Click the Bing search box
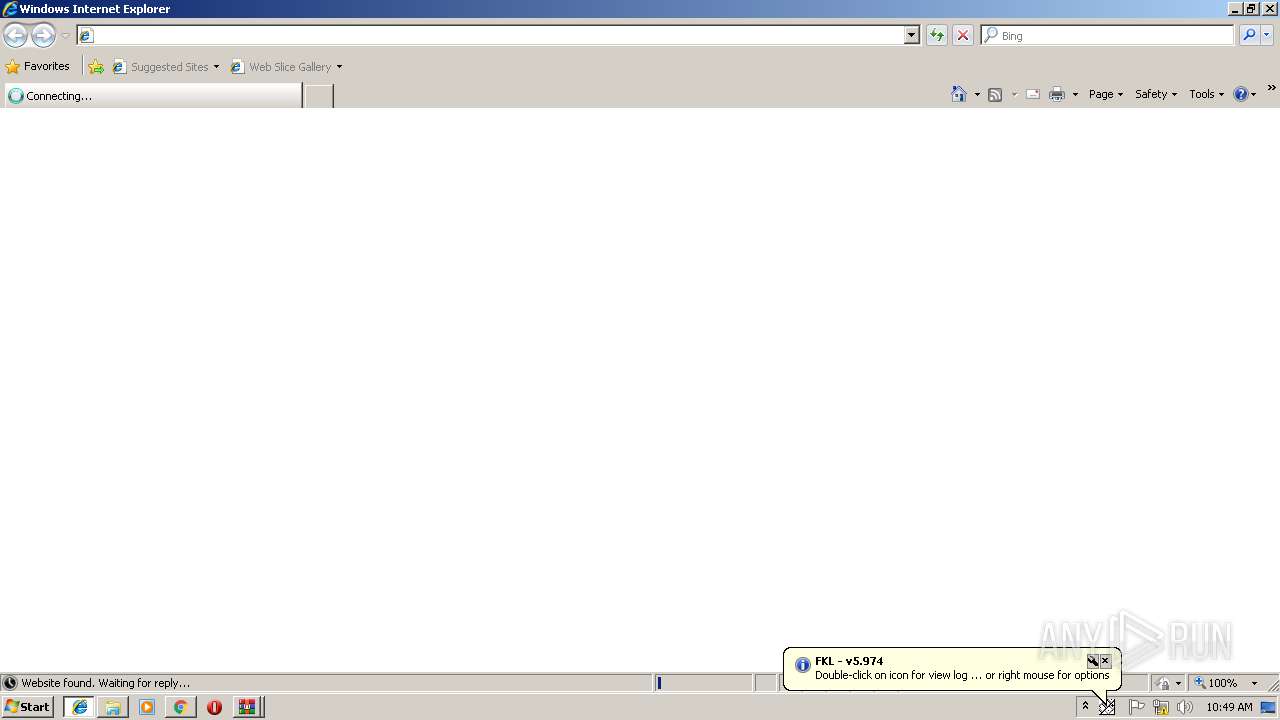The width and height of the screenshot is (1280, 720). 1107,35
